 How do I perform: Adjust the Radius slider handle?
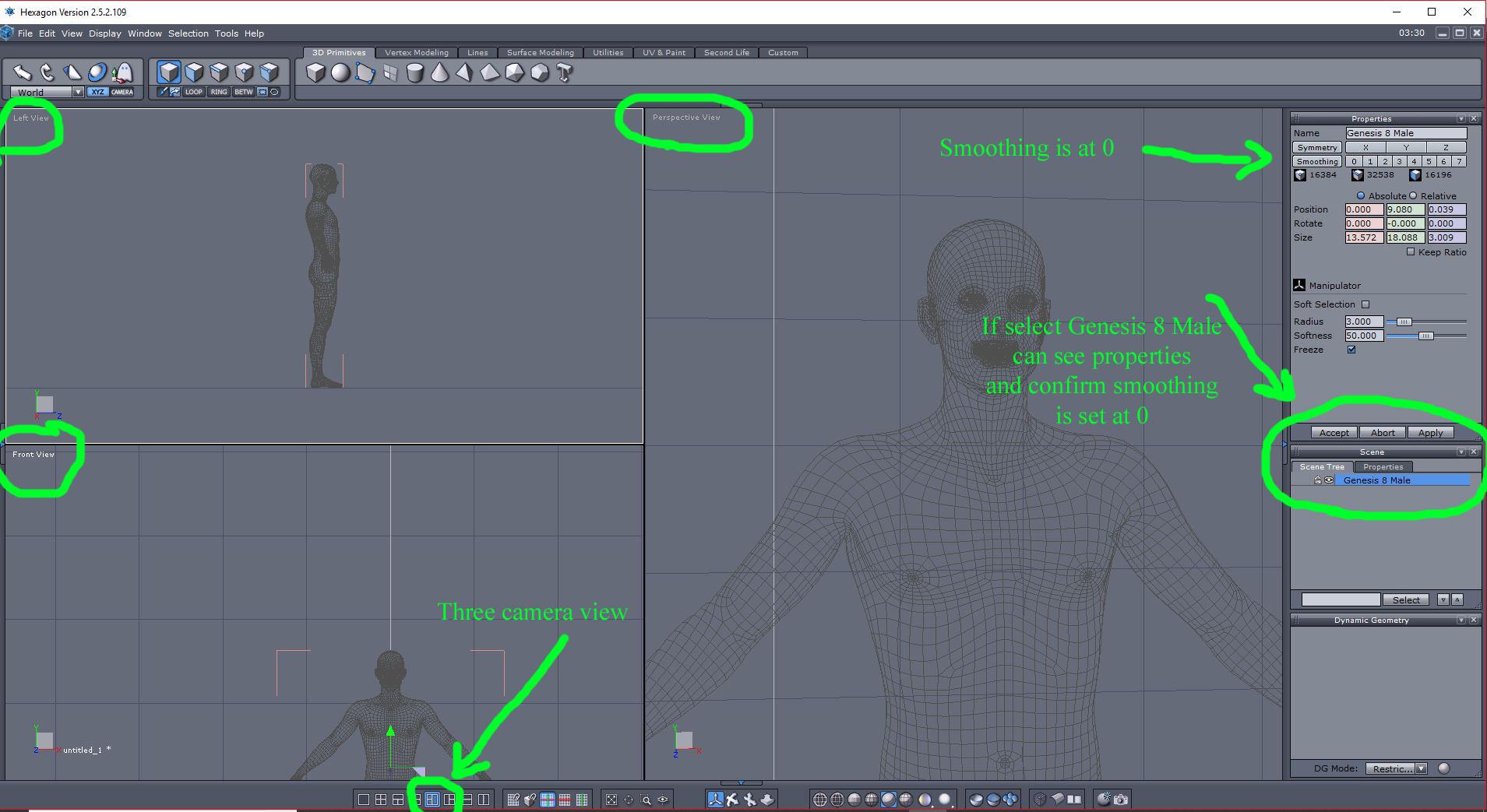tap(1404, 322)
